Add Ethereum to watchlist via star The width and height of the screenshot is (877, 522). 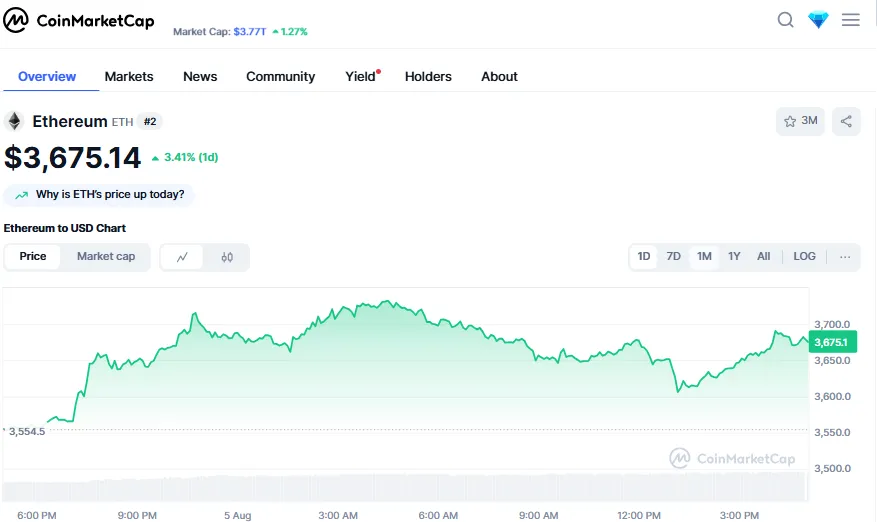[800, 121]
